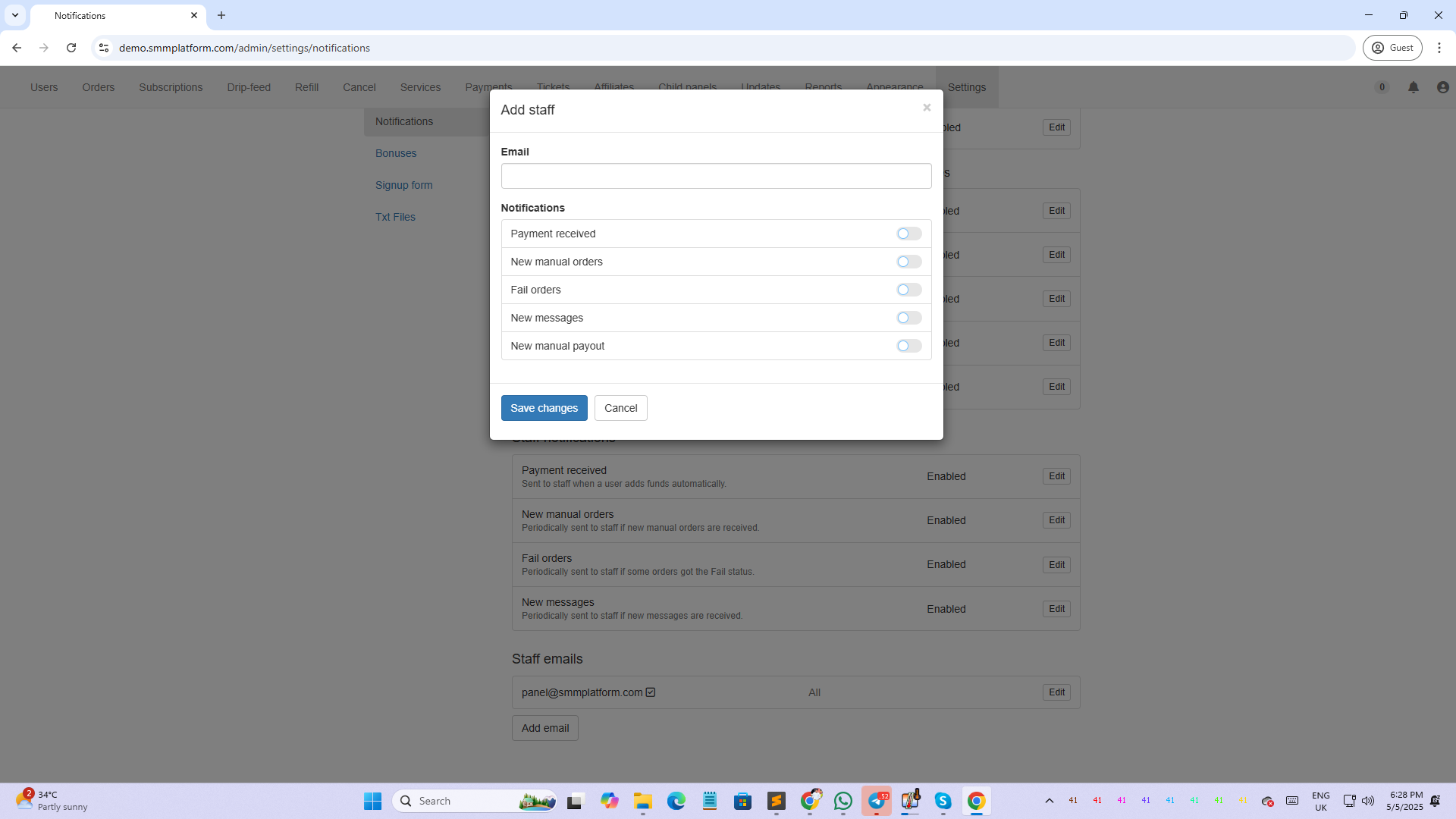This screenshot has width=1456, height=819.
Task: Turn on Fail orders toggle
Action: [x=908, y=290]
